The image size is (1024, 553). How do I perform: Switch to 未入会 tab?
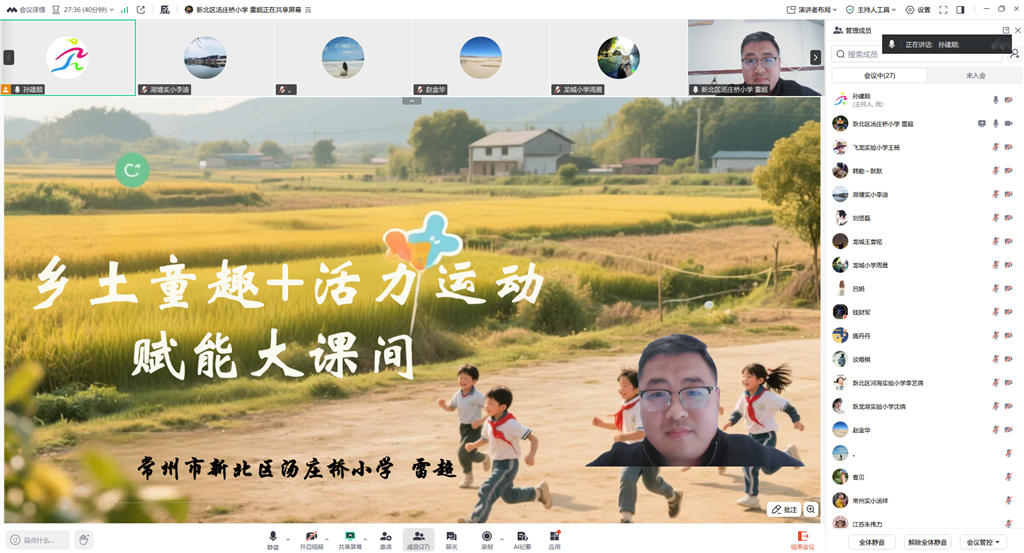point(976,76)
